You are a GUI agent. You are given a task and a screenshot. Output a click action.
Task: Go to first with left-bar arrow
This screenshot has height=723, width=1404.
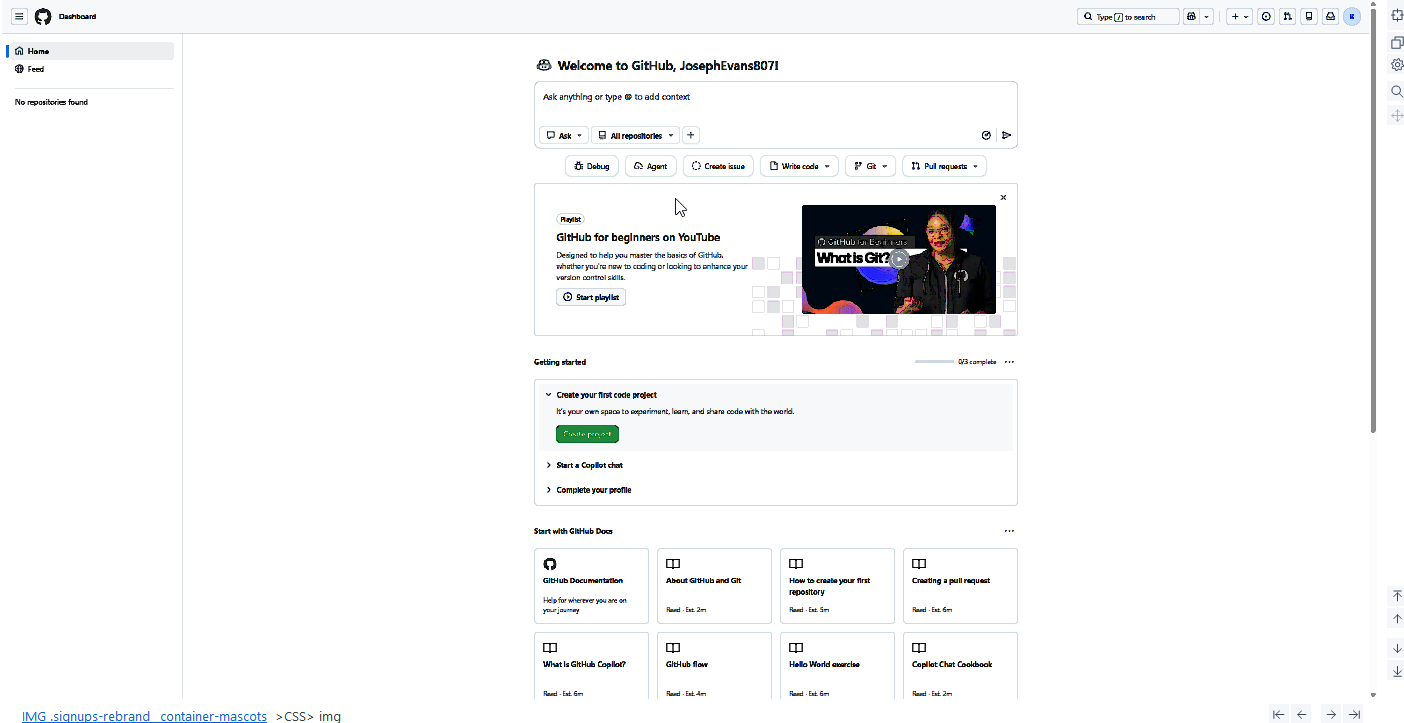[x=1278, y=714]
